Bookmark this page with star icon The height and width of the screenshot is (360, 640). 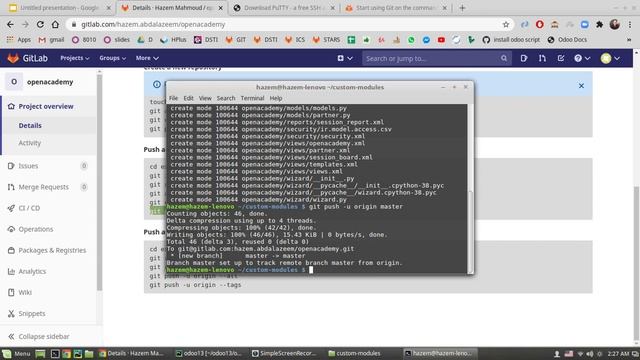(x=506, y=24)
